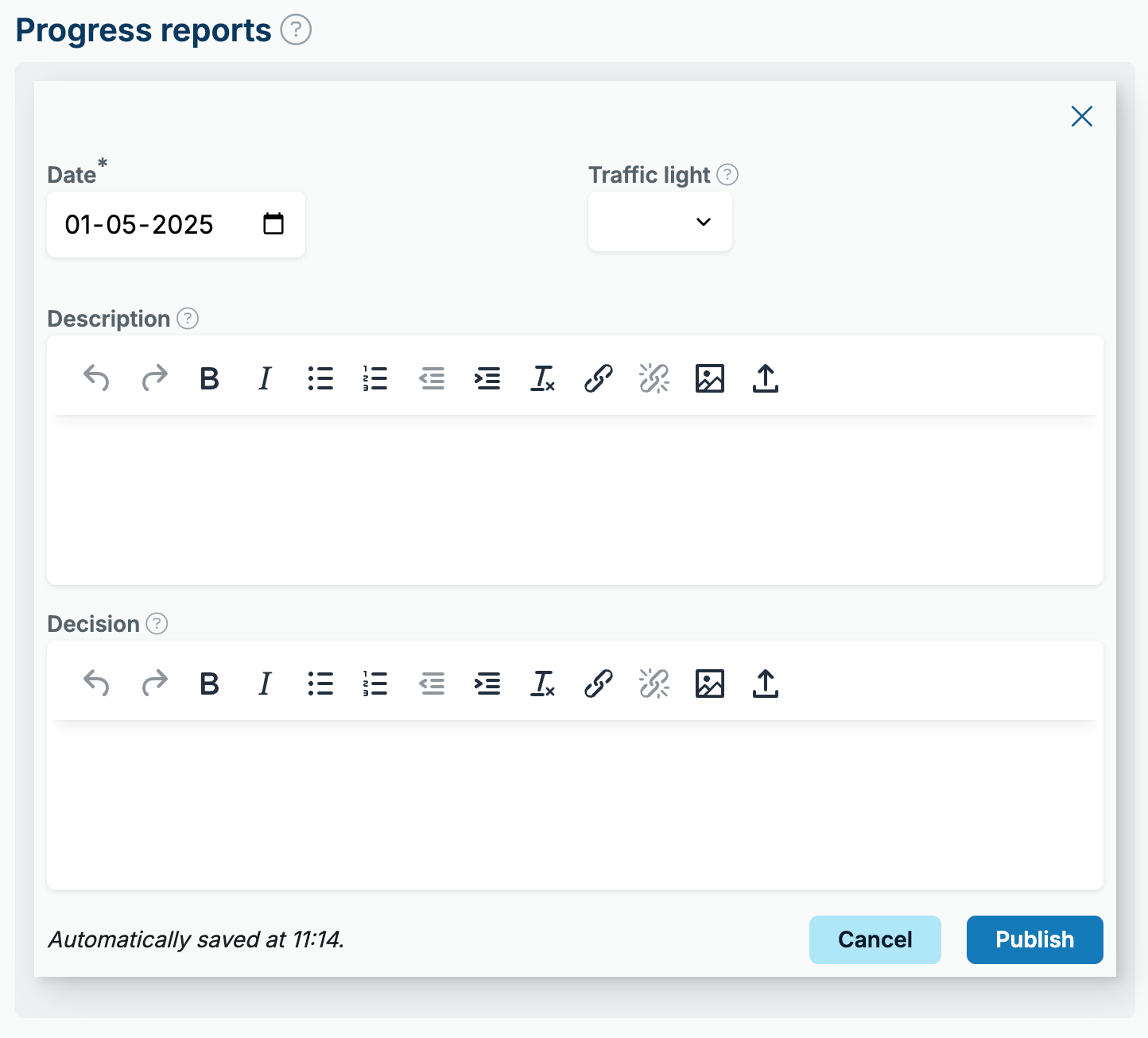Insert numbered list in Decision editor
Image resolution: width=1148 pixels, height=1038 pixels.
(x=375, y=684)
